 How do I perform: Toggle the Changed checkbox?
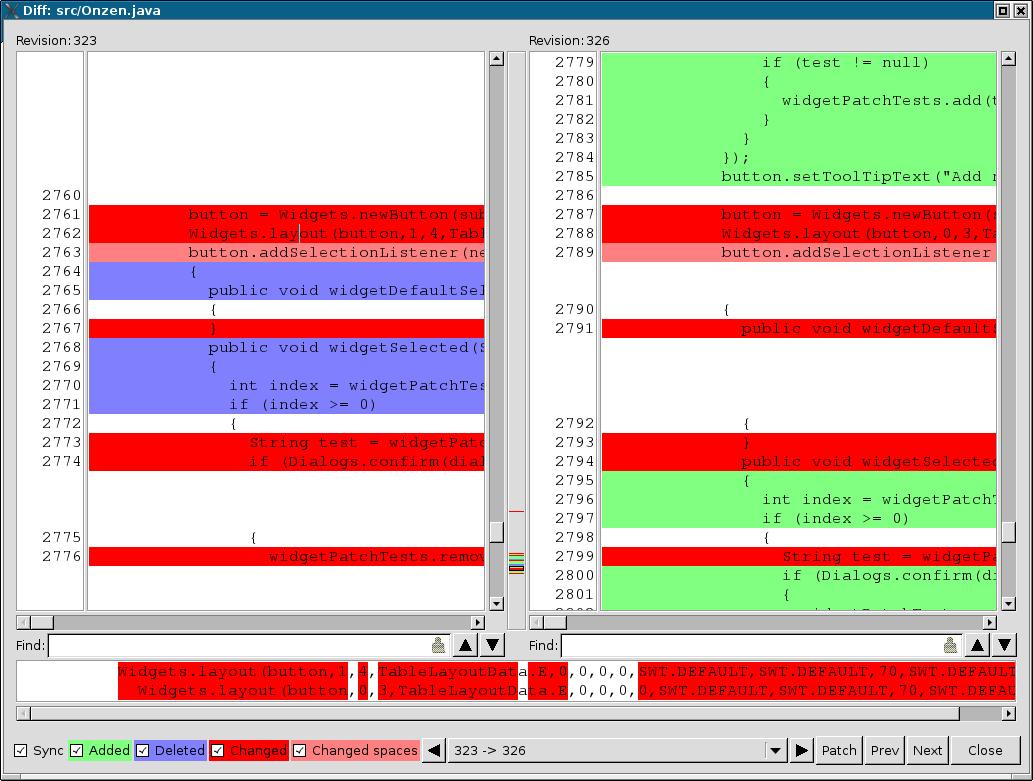pos(217,750)
